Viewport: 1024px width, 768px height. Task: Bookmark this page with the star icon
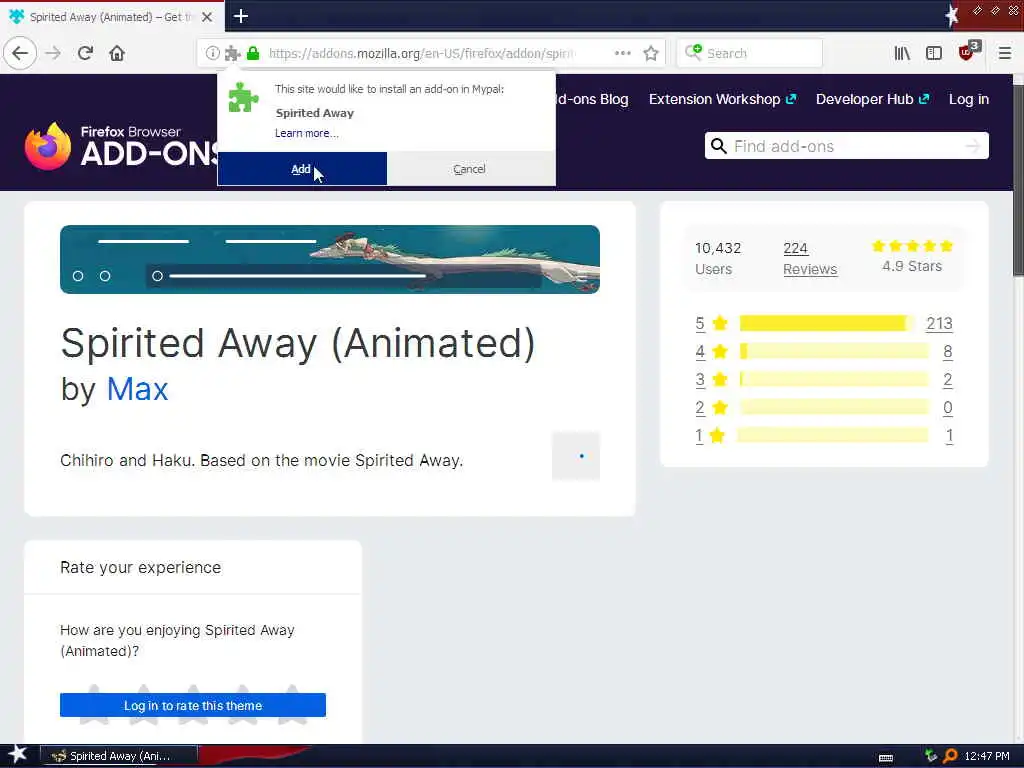[650, 53]
